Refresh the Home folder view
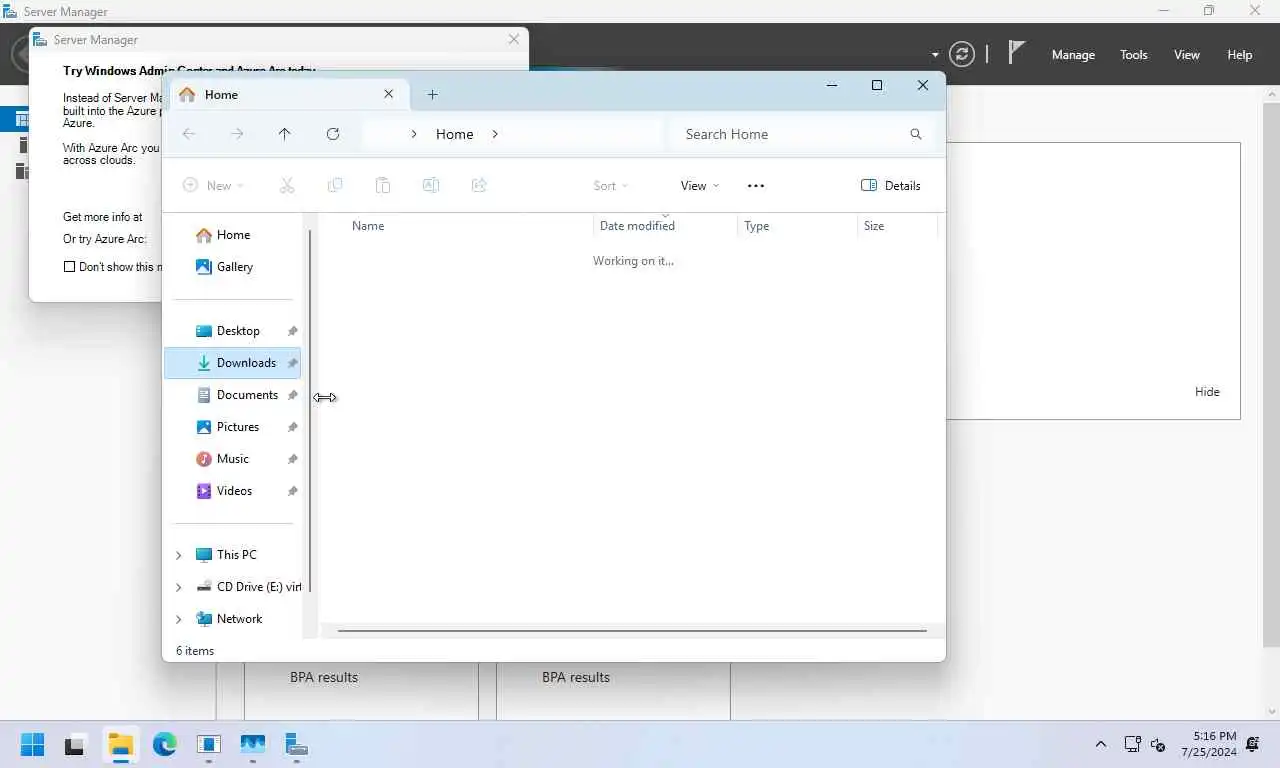 pos(333,134)
